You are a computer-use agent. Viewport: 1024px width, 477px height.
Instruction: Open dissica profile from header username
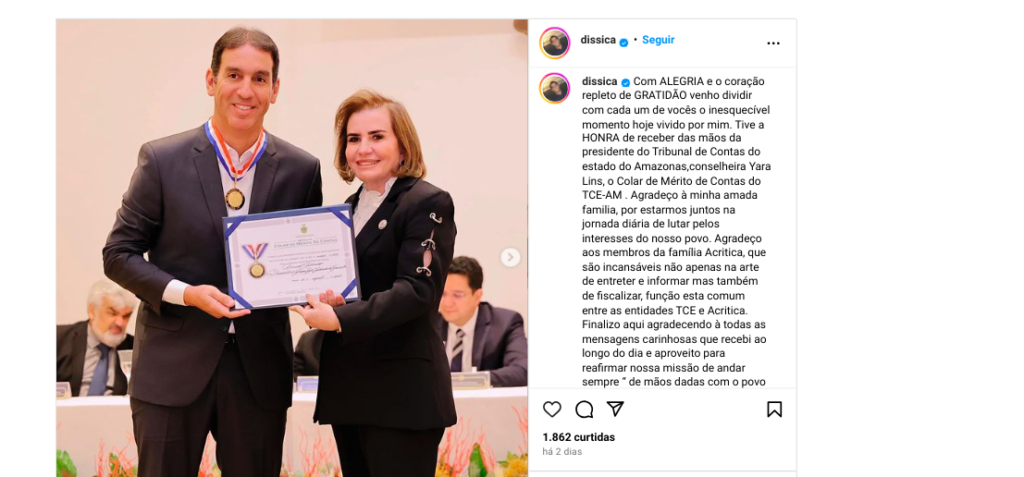598,40
